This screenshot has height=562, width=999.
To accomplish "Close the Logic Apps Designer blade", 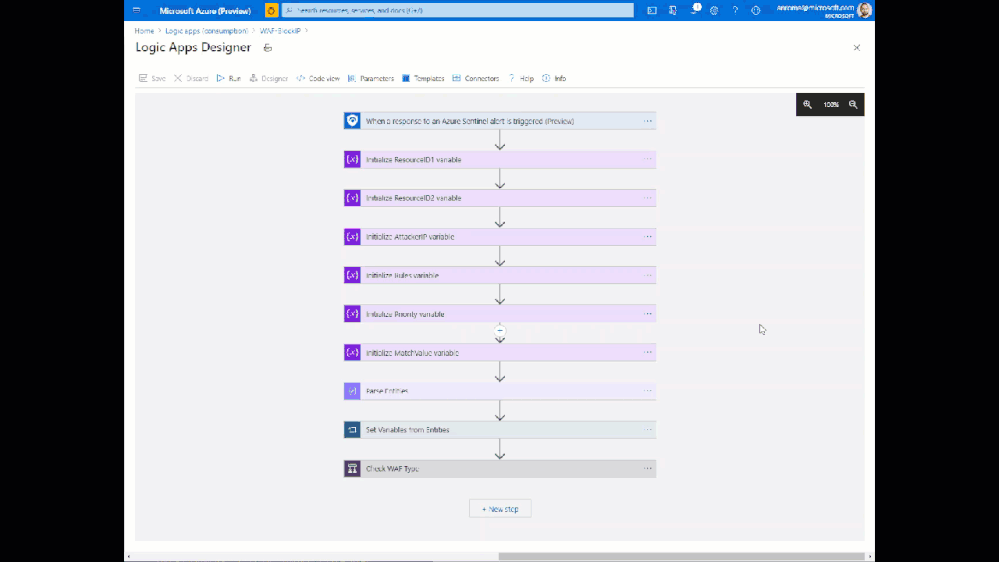I will click(x=856, y=48).
